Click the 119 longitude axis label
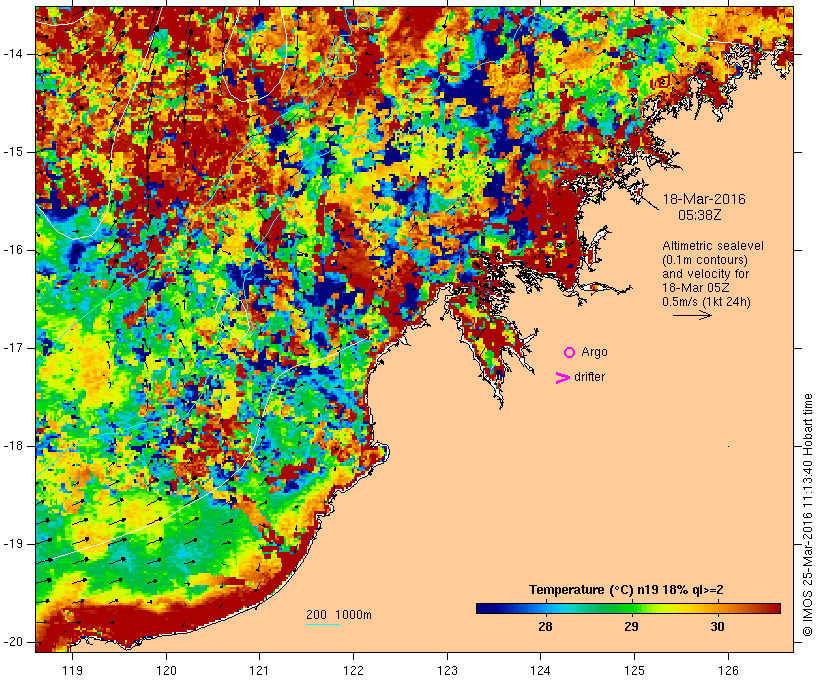 tap(72, 671)
